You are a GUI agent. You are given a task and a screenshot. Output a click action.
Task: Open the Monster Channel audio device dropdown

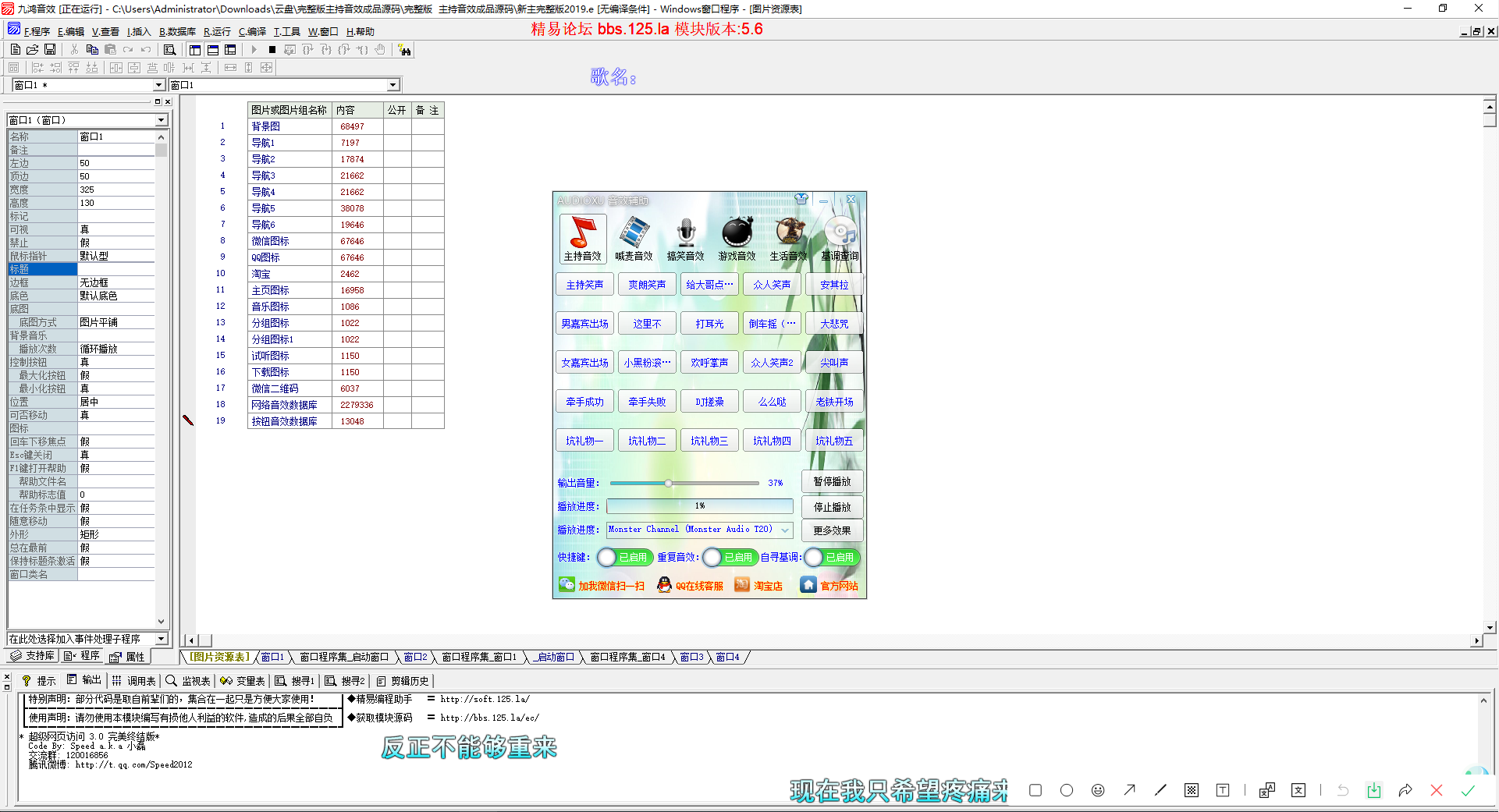(x=785, y=530)
